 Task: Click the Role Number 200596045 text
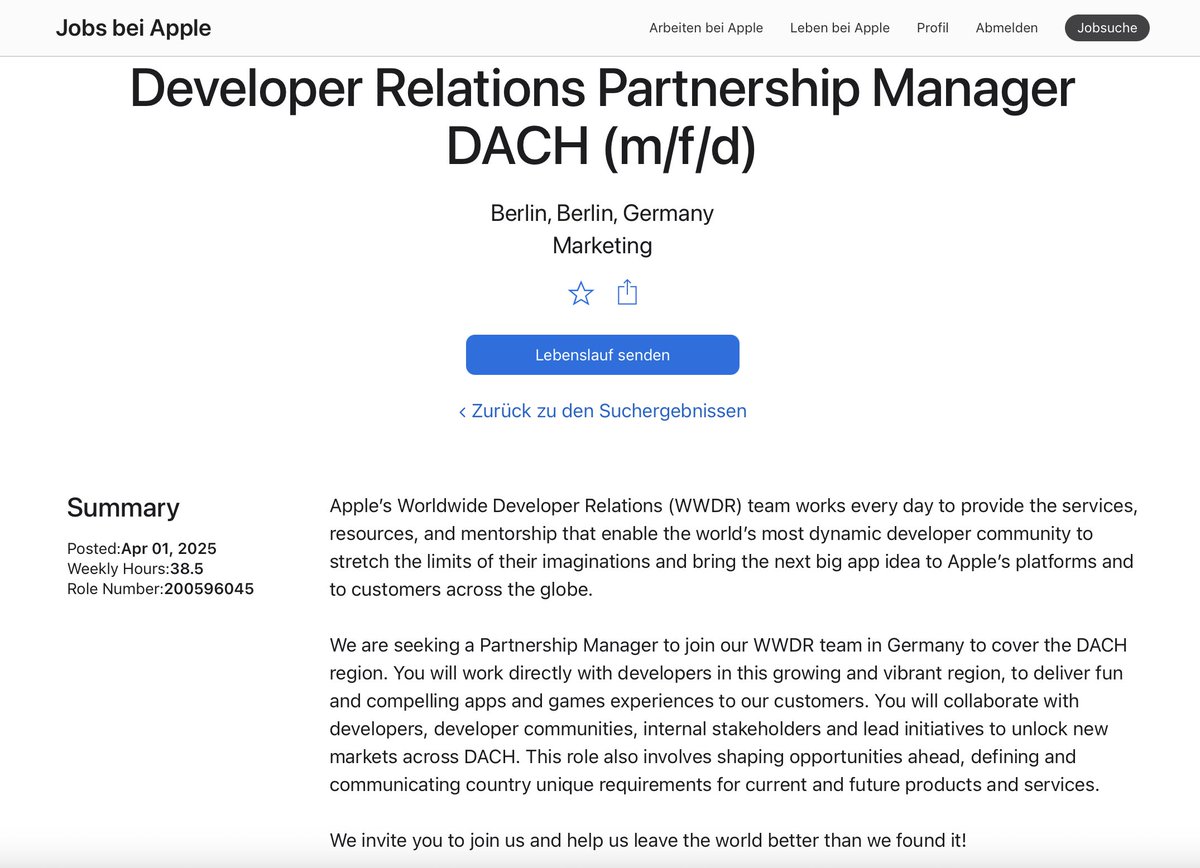[x=161, y=589]
